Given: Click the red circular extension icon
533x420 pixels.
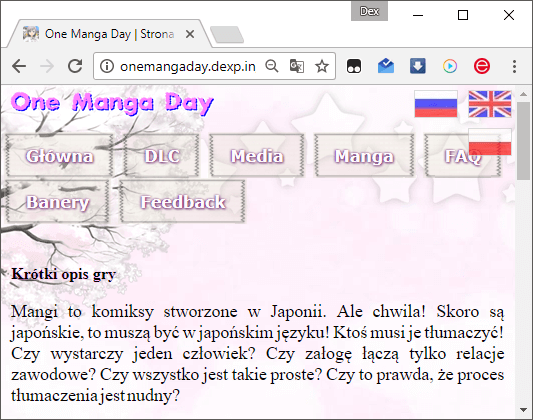Looking at the screenshot, I should [482, 66].
